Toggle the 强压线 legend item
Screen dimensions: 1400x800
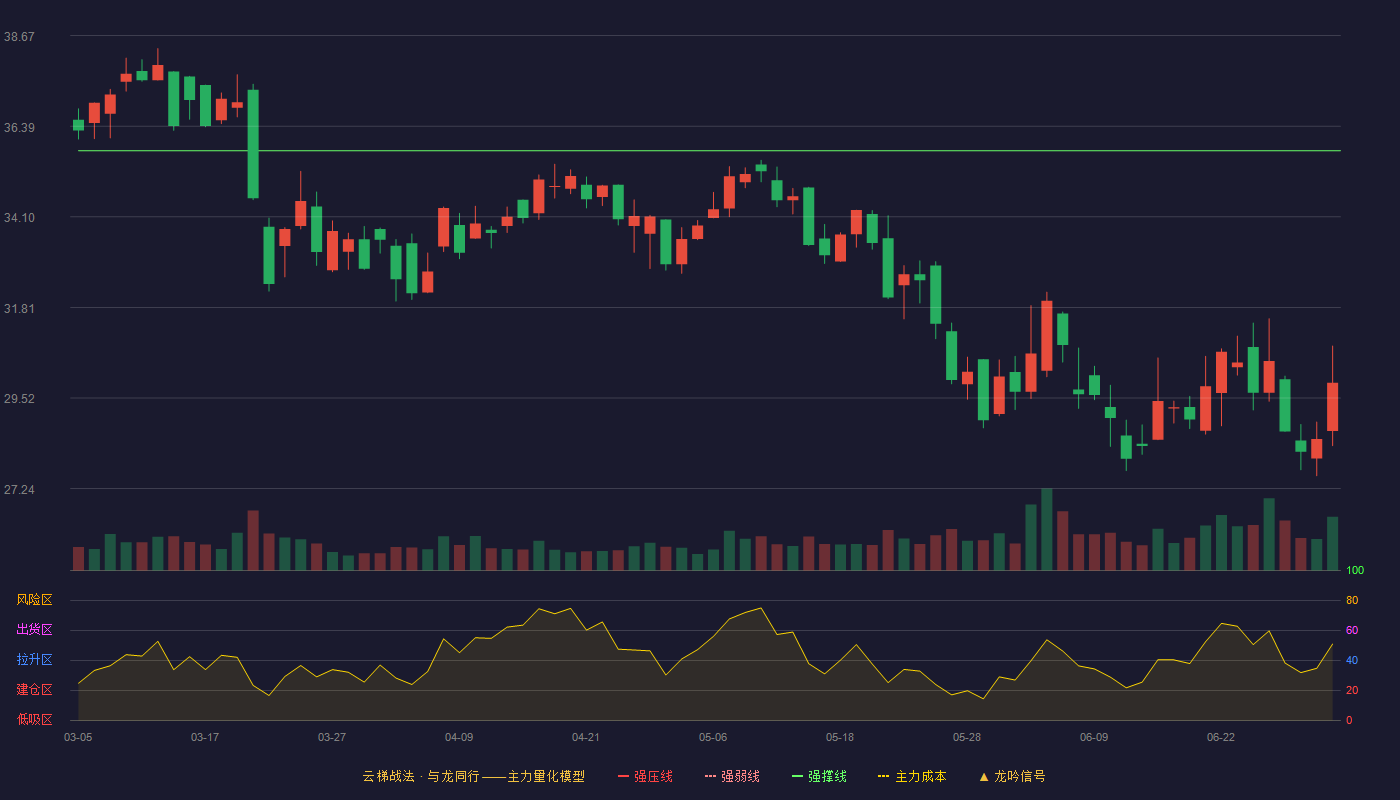pyautogui.click(x=645, y=776)
